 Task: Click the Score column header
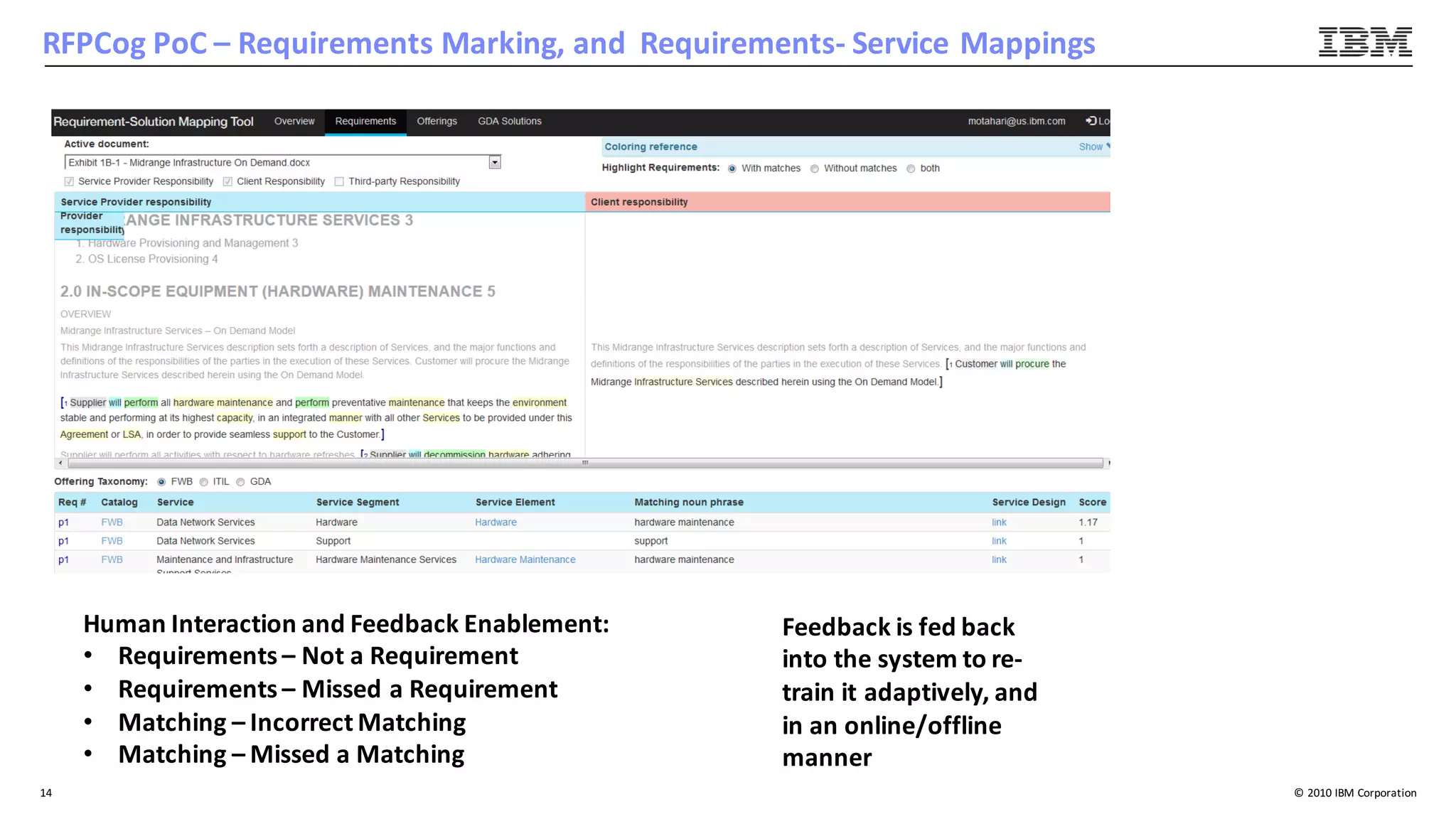(1092, 502)
